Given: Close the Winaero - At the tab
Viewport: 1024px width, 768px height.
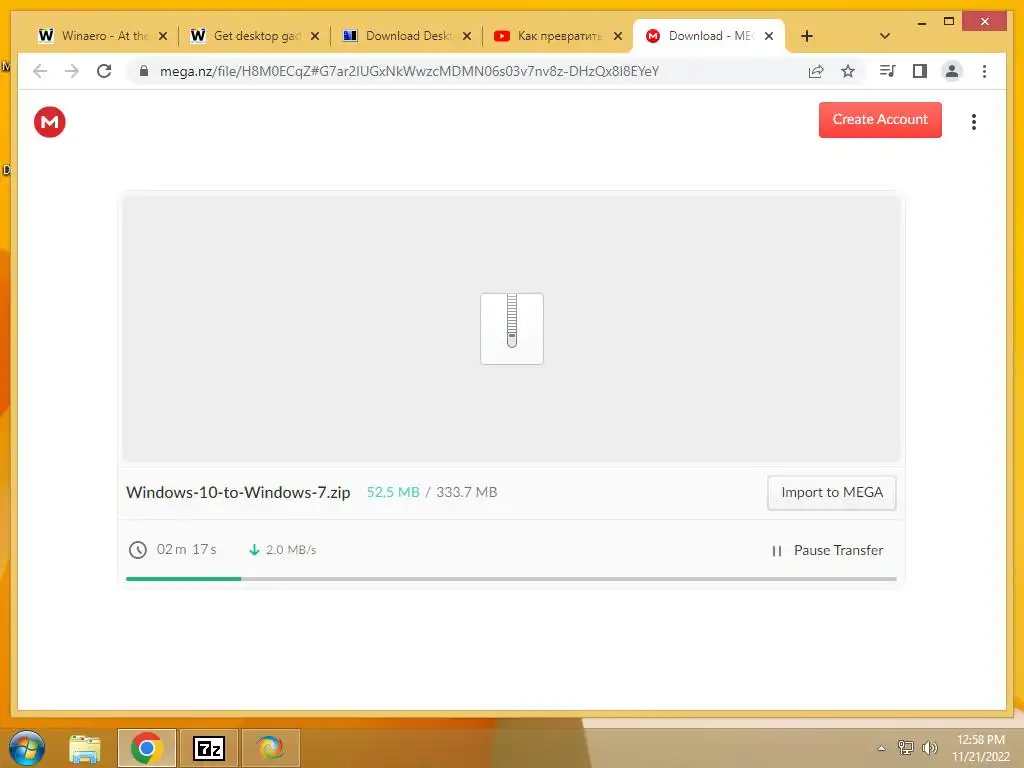Looking at the screenshot, I should coord(163,36).
